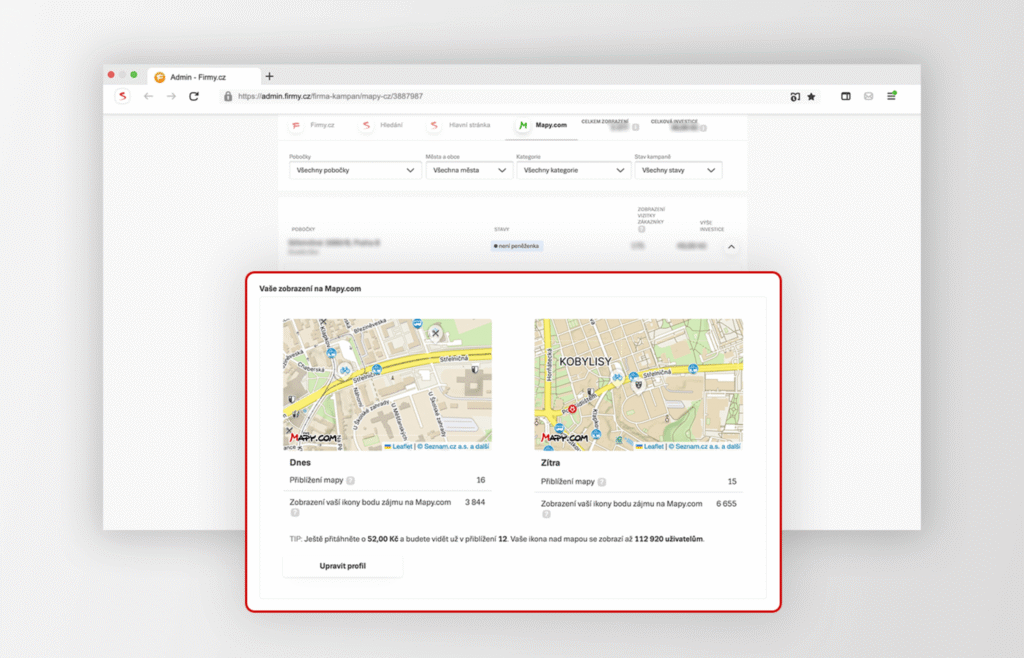Click help icon below Zobrazení vaší ikony under Dnes

295,513
